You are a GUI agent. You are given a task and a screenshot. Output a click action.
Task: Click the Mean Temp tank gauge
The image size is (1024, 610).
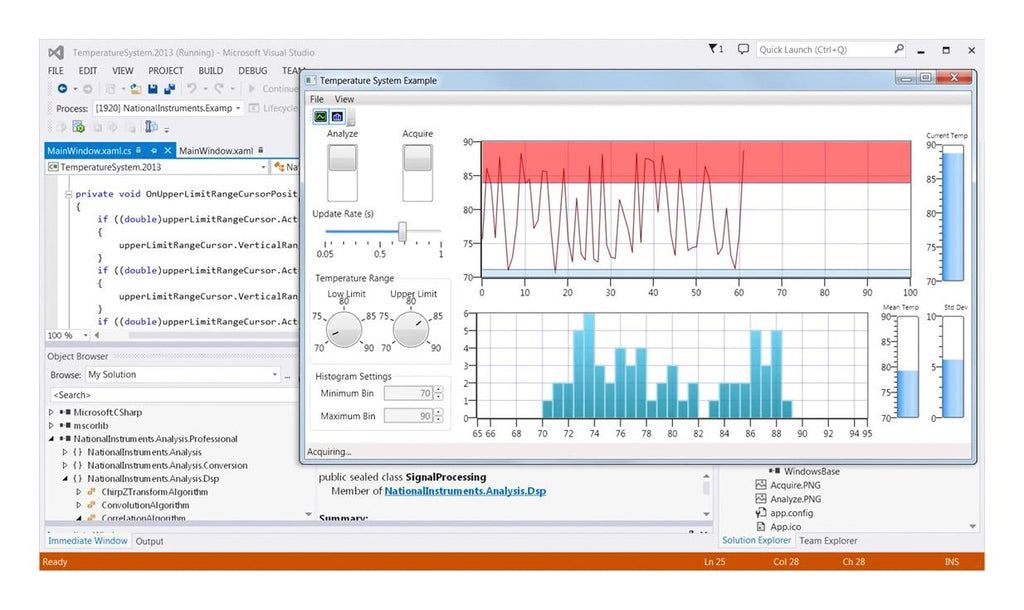(908, 367)
